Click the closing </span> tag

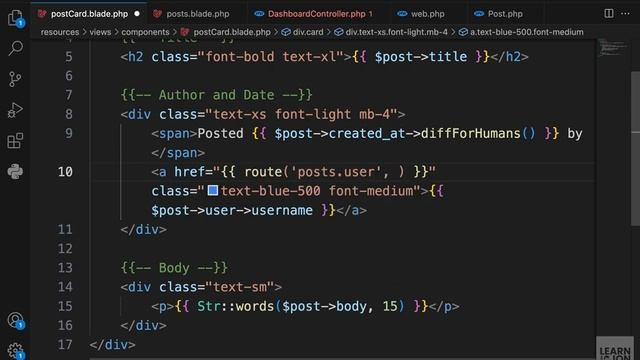178,153
